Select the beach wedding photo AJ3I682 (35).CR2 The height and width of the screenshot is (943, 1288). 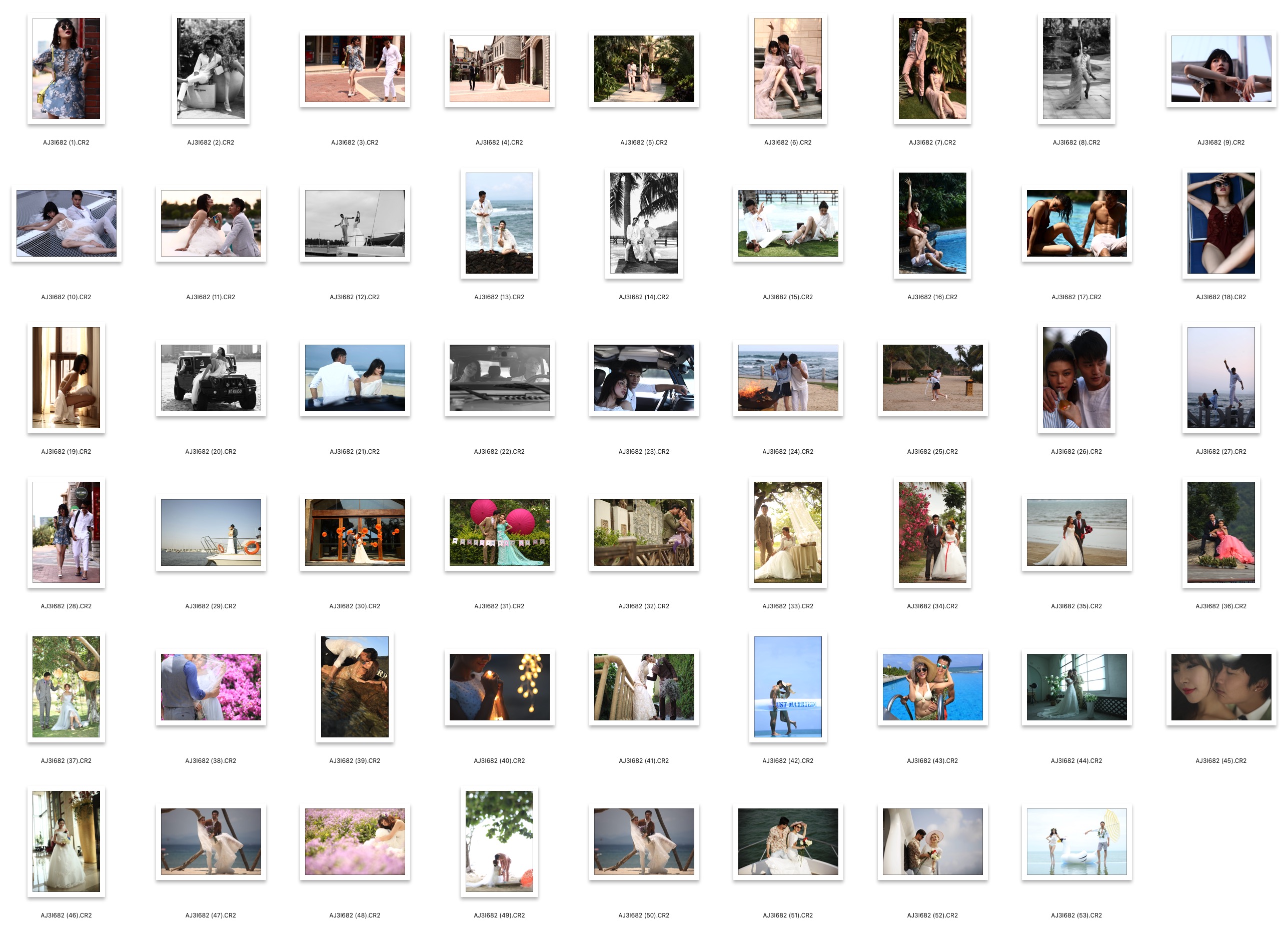pos(1076,532)
